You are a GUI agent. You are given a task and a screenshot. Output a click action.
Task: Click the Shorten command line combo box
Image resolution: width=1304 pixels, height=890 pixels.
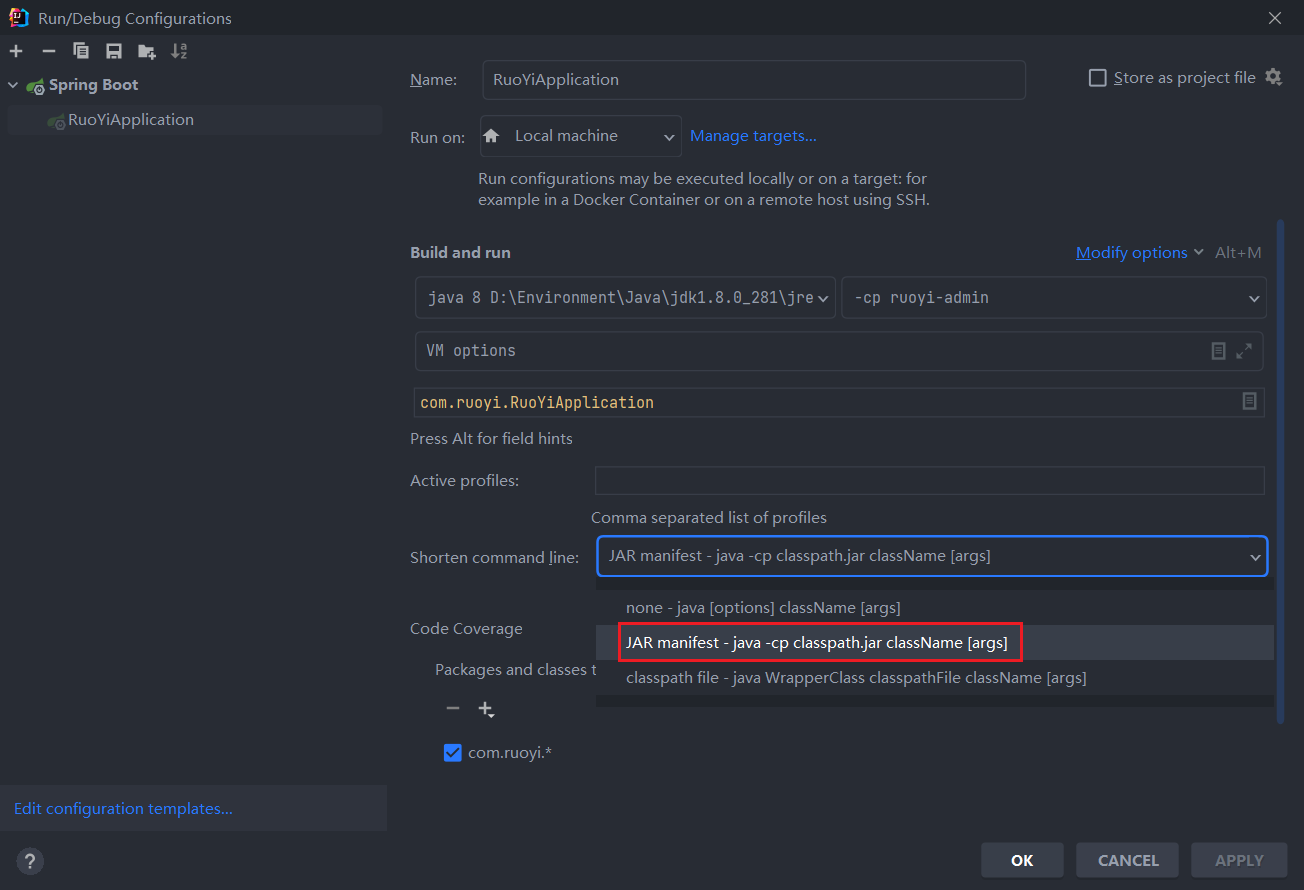(x=932, y=556)
